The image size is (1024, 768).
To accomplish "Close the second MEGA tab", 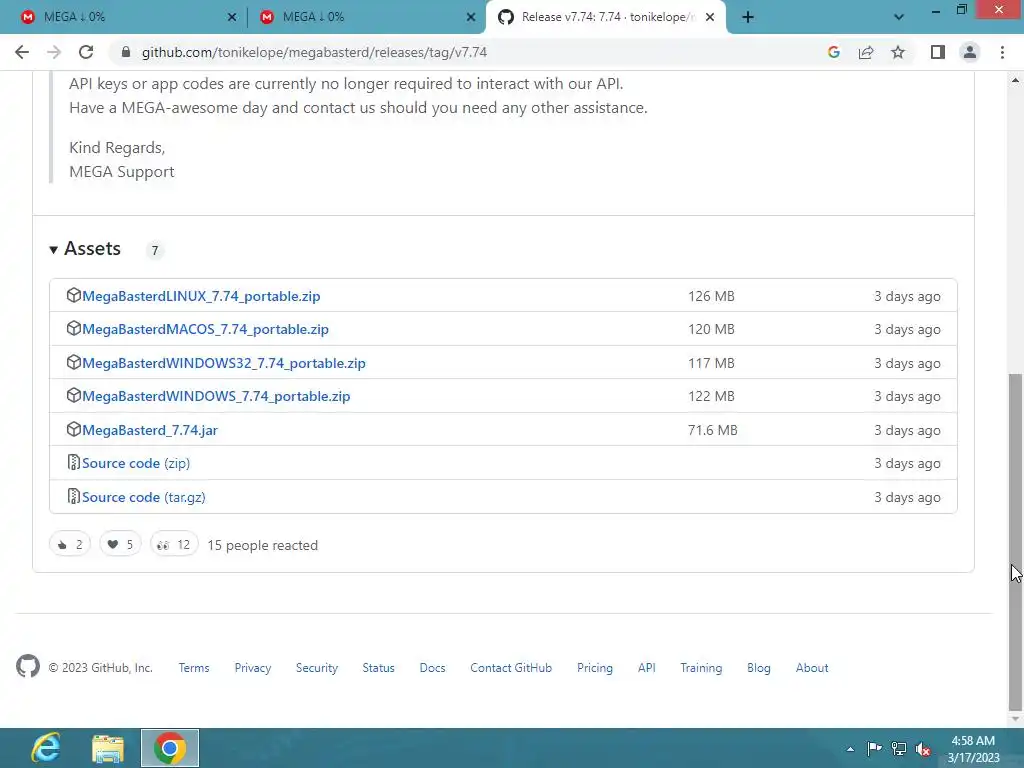I will pos(471,17).
